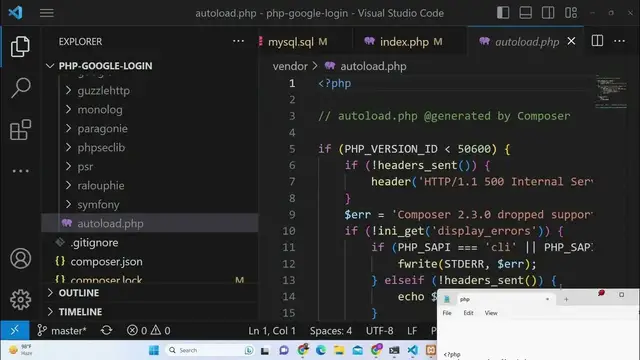Open the Explorer view in activity bar

(x=20, y=47)
